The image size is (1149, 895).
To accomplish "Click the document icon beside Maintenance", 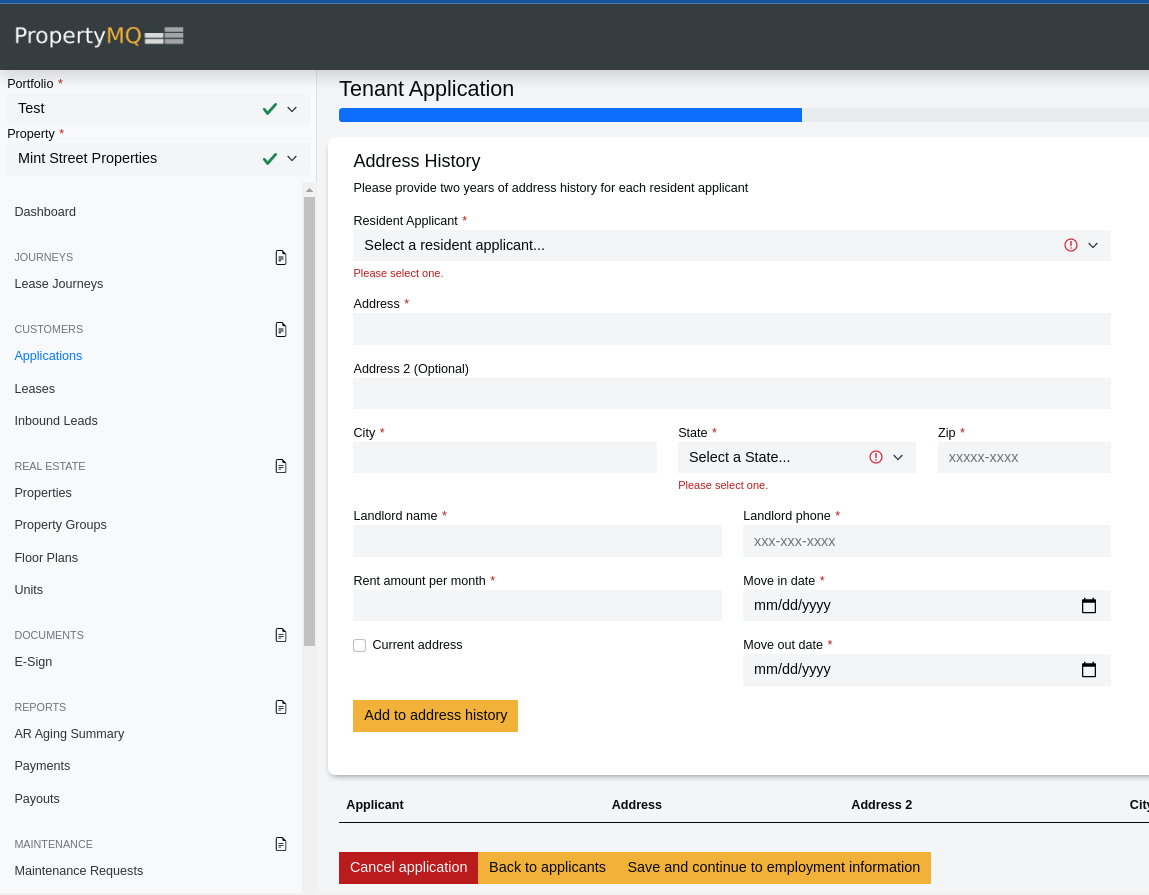I will 281,844.
